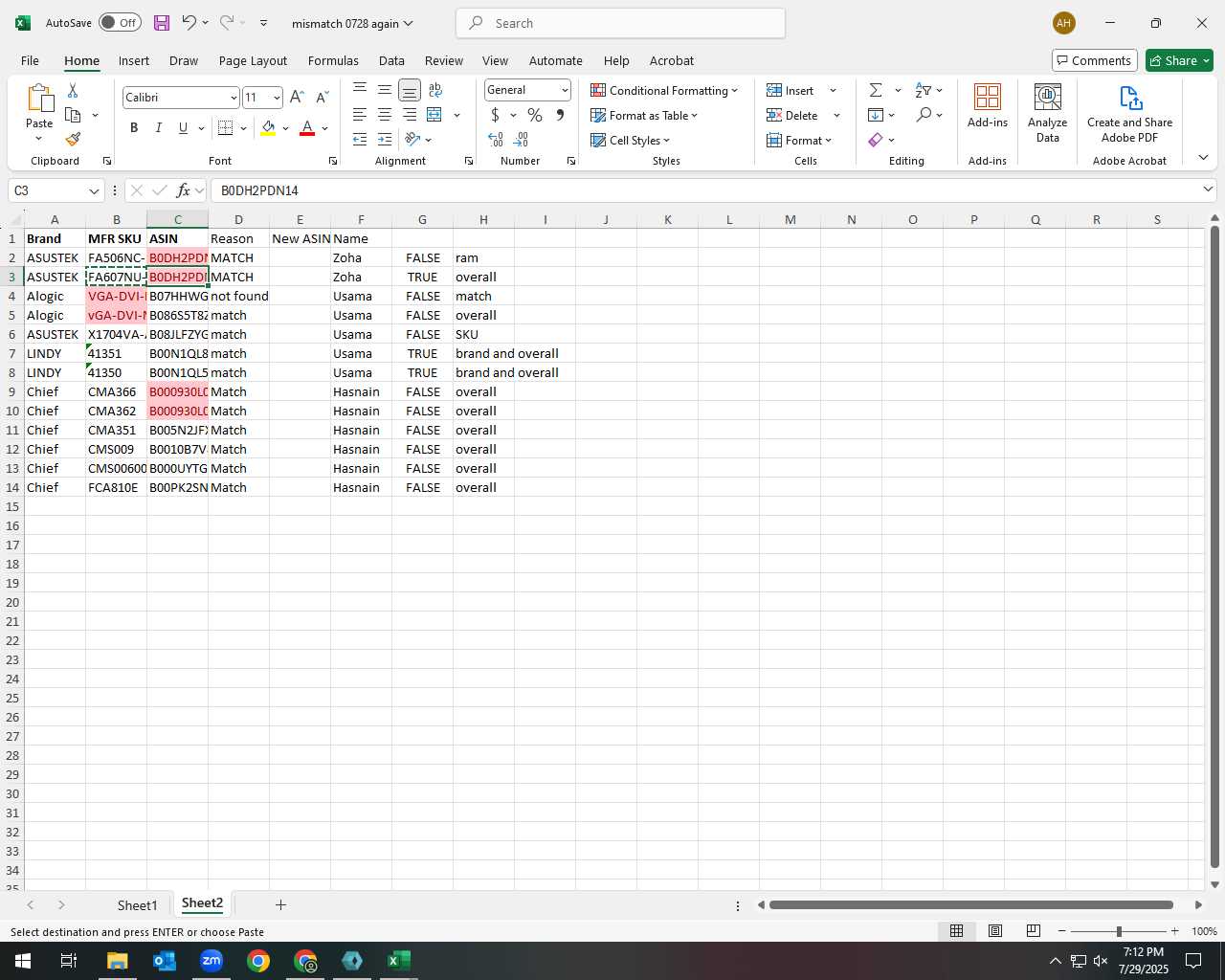The width and height of the screenshot is (1225, 980).
Task: Toggle Align Right for the cell
Action: 410,115
